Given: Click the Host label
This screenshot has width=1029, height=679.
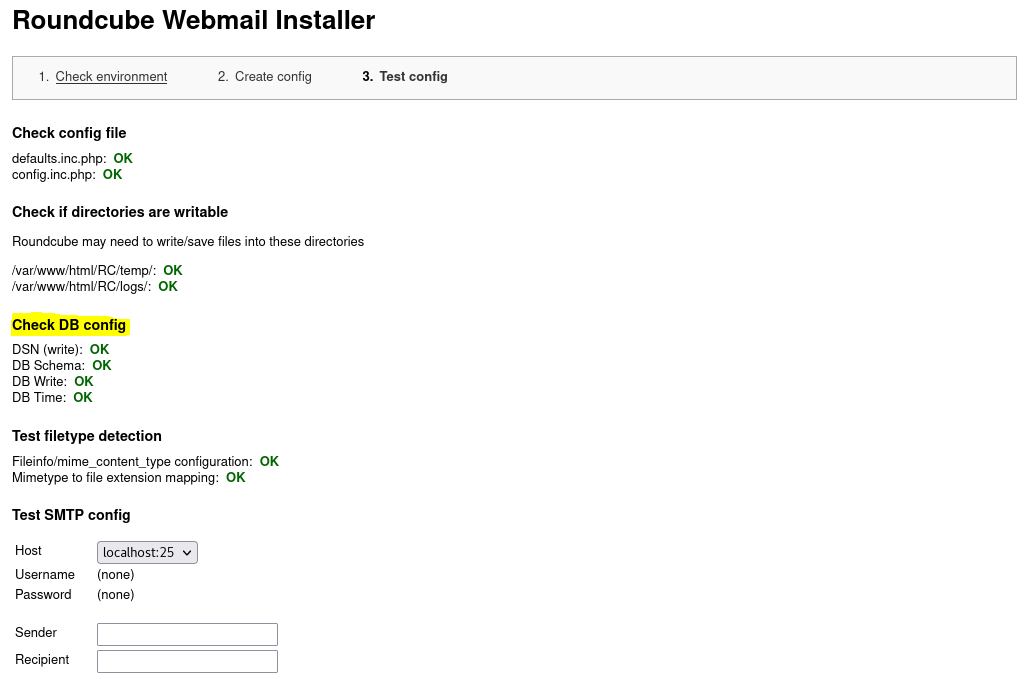Looking at the screenshot, I should (28, 550).
